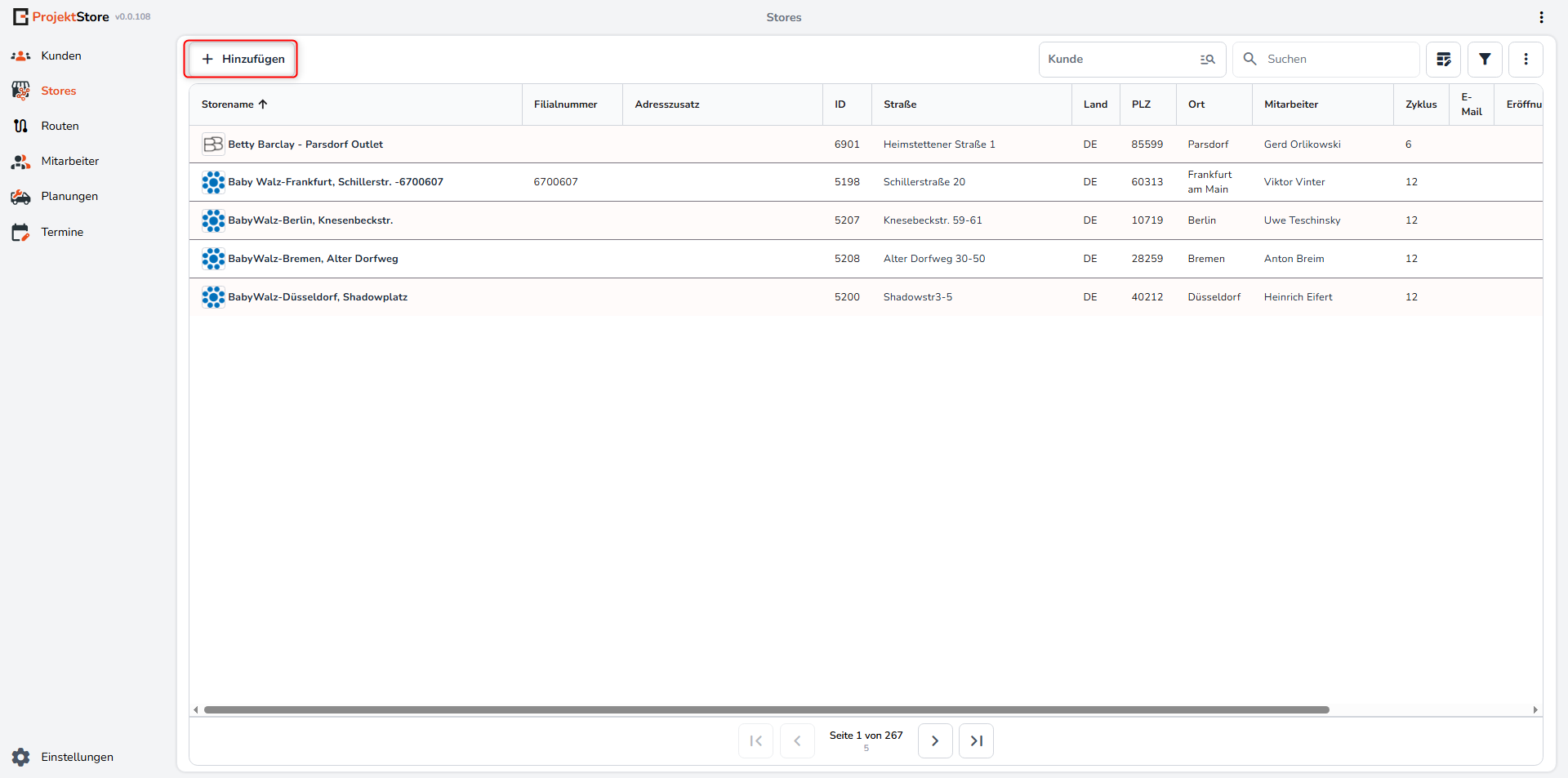Image resolution: width=1568 pixels, height=778 pixels.
Task: Open the column settings table-edit icon
Action: (1443, 59)
